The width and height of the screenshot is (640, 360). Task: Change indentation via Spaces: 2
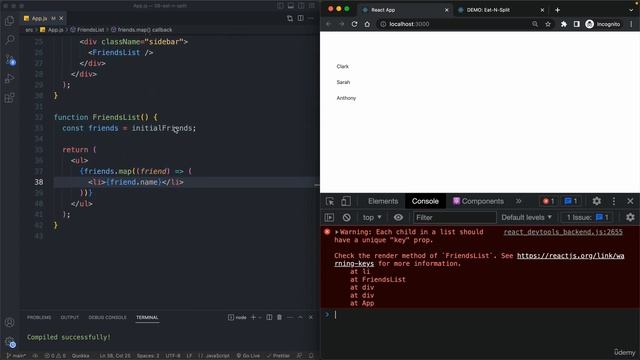click(x=148, y=356)
